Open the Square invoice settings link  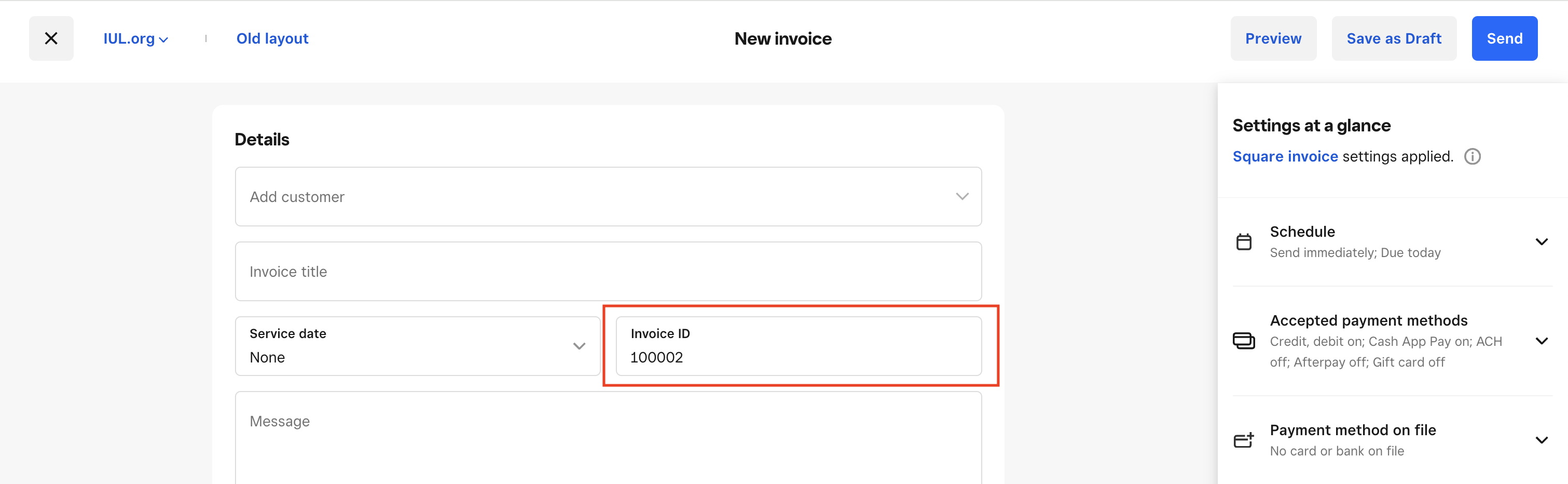click(1285, 157)
